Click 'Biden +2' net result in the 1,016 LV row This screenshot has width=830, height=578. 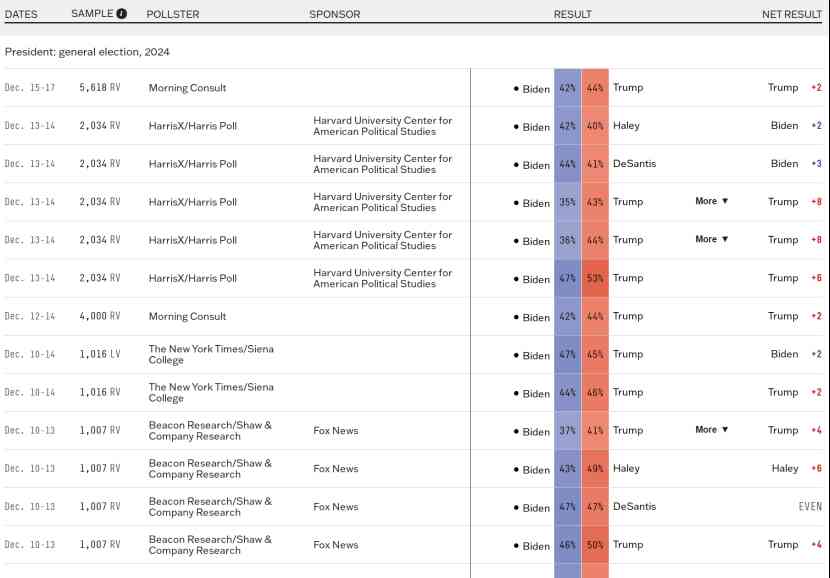(x=796, y=355)
